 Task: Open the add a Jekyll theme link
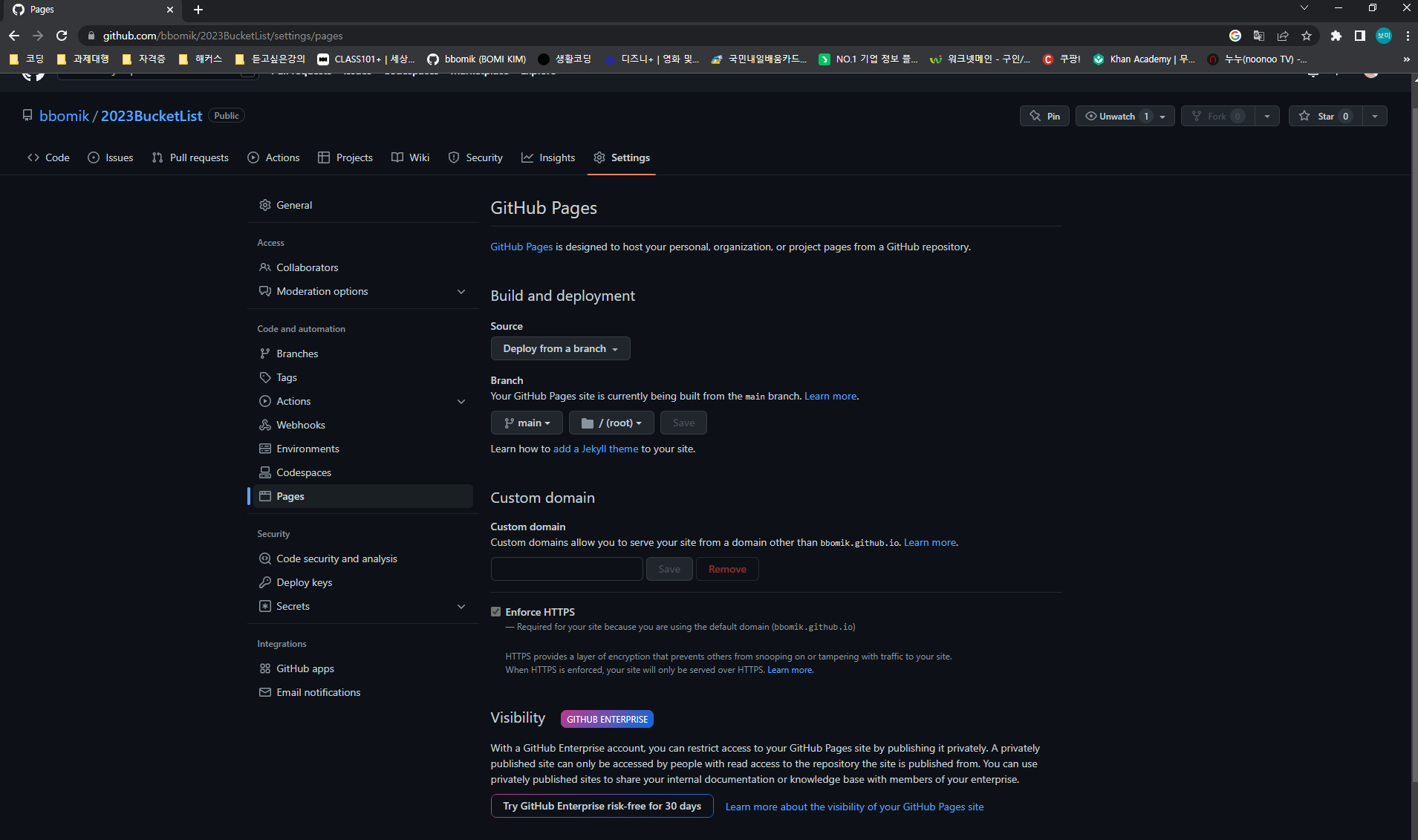[x=596, y=449]
